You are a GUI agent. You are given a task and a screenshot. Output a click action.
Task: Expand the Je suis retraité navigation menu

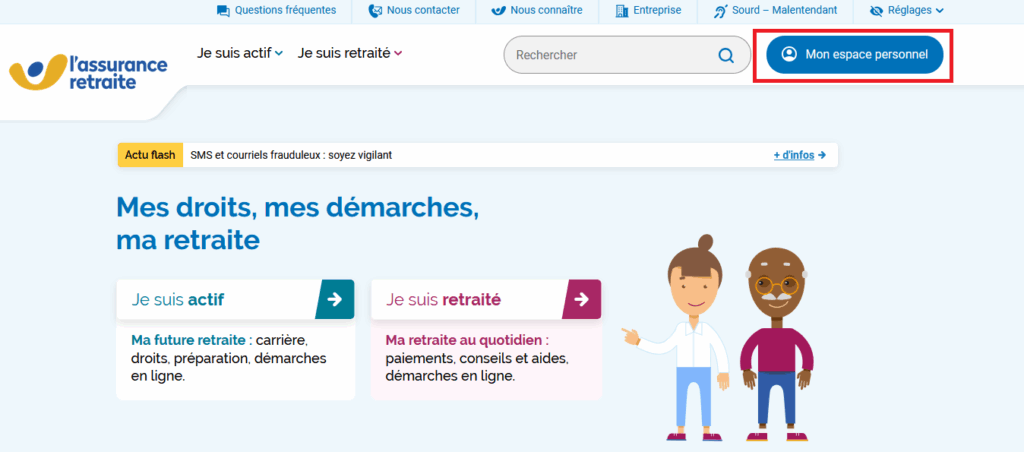click(x=350, y=53)
